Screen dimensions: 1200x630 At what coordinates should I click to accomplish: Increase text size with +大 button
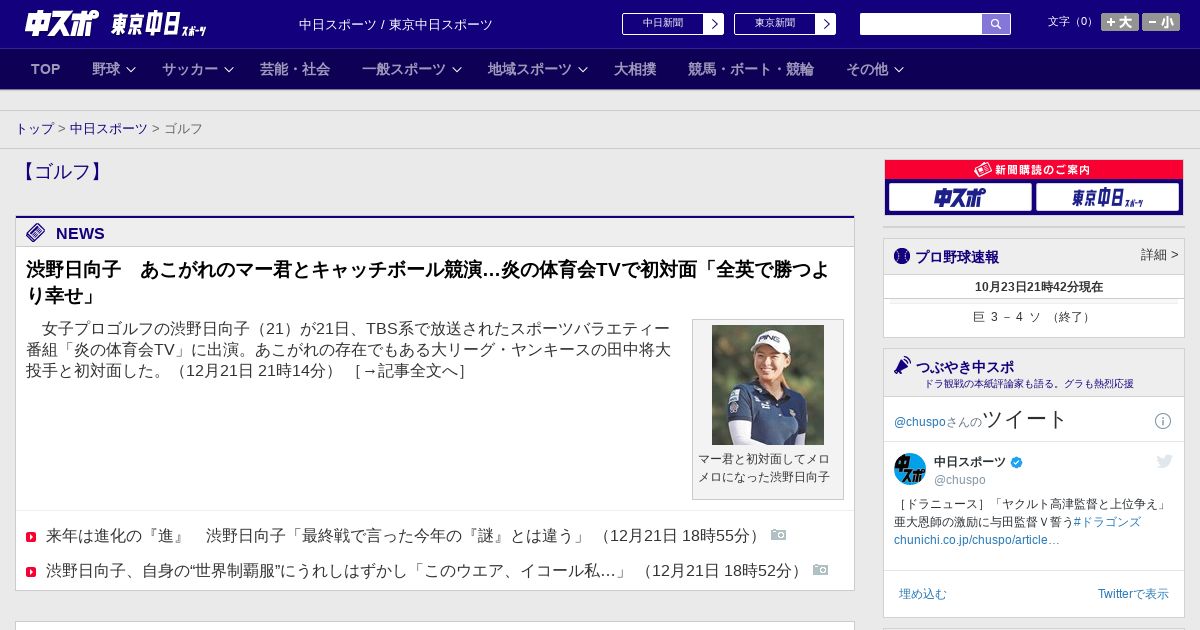click(x=1120, y=22)
